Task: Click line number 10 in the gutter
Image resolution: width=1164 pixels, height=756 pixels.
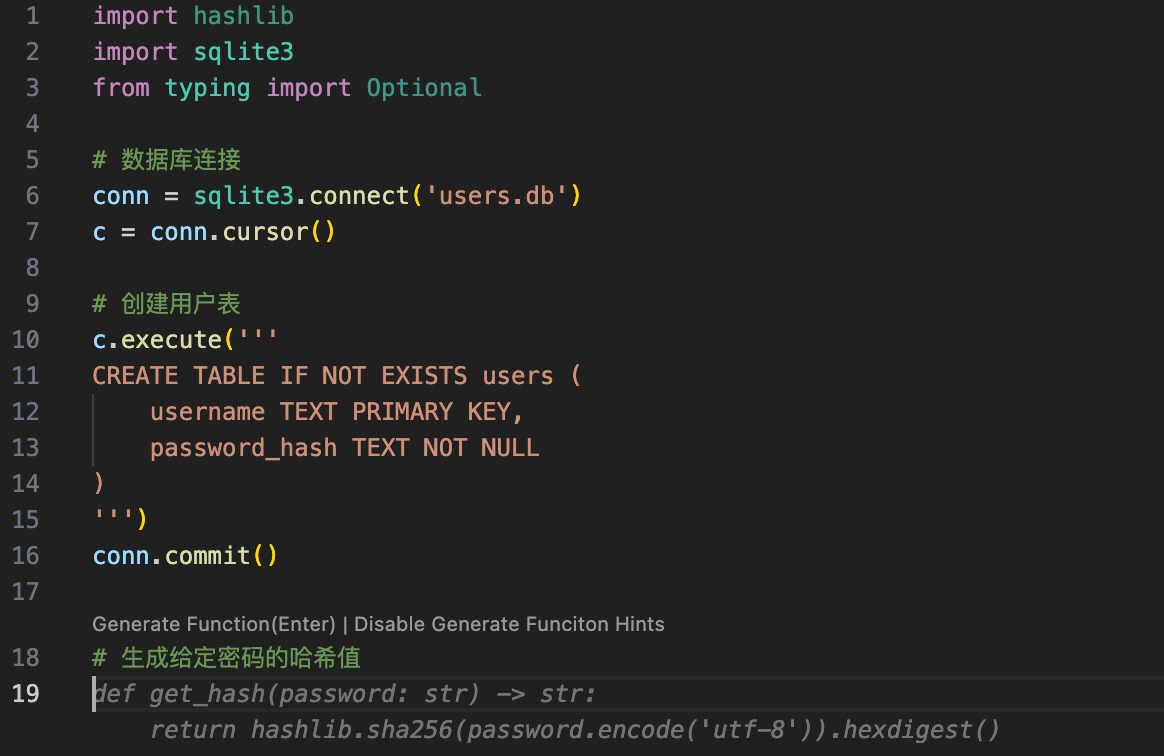Action: point(26,340)
